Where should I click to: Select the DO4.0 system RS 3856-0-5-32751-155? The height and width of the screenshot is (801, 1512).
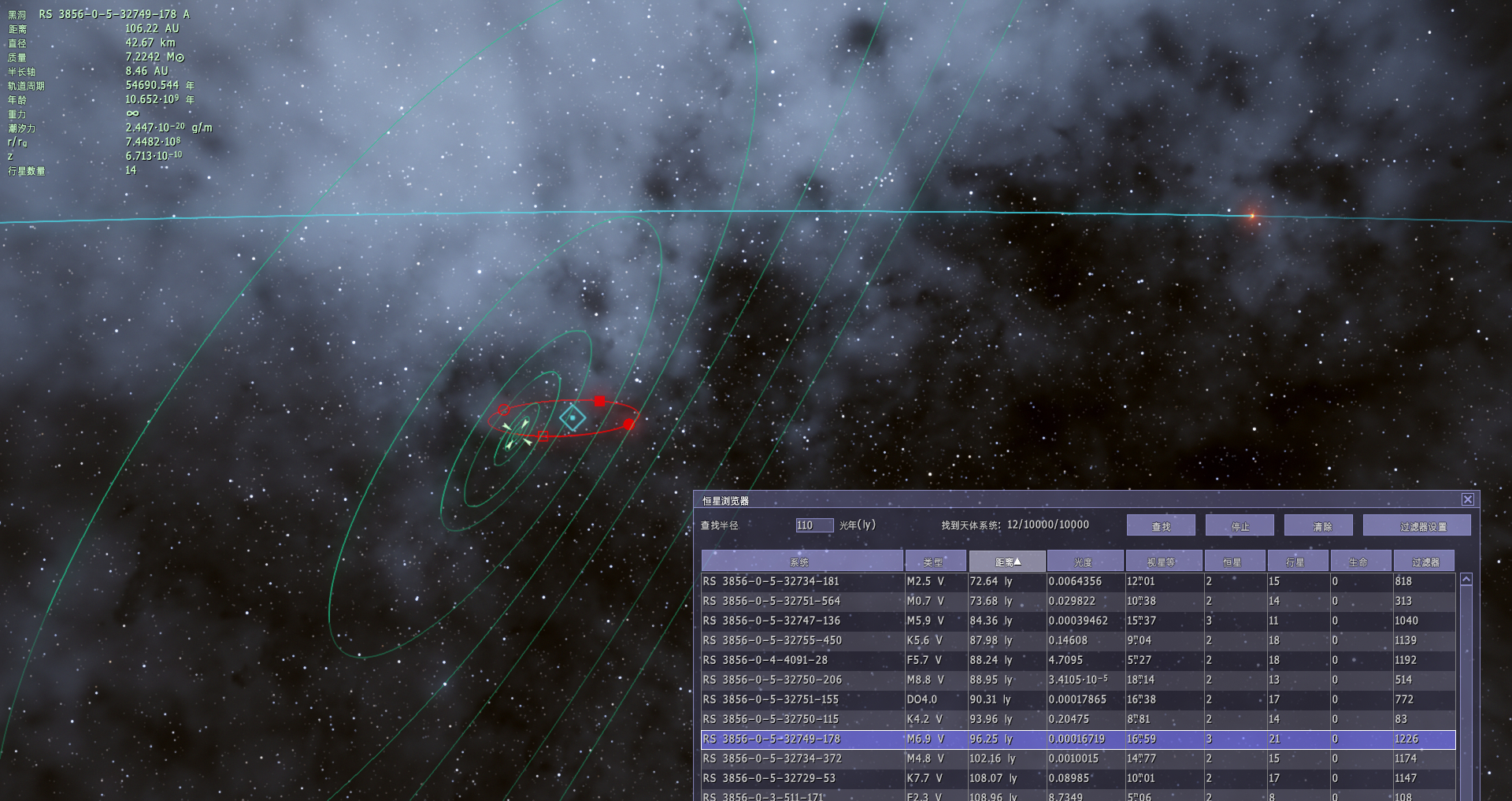click(1078, 699)
